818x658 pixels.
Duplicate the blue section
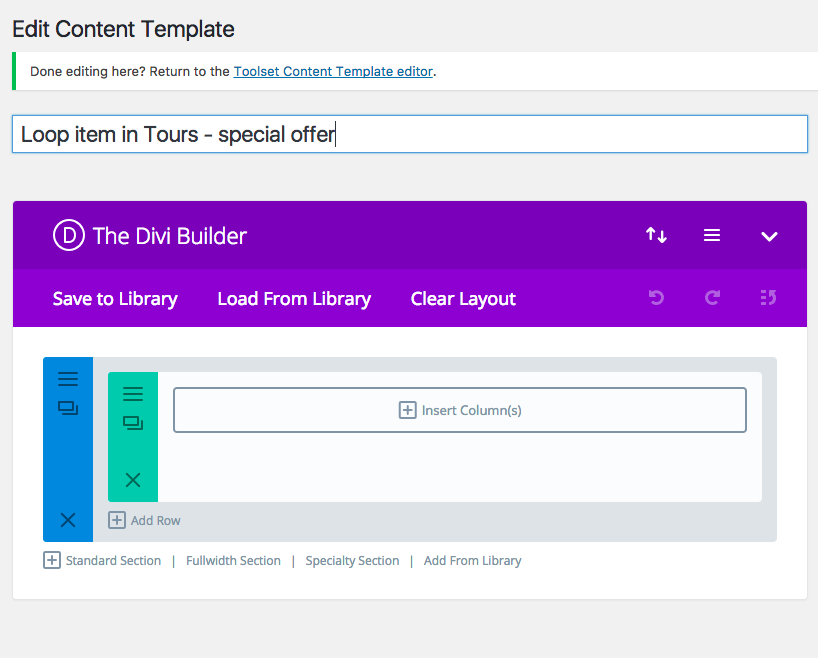click(x=68, y=408)
